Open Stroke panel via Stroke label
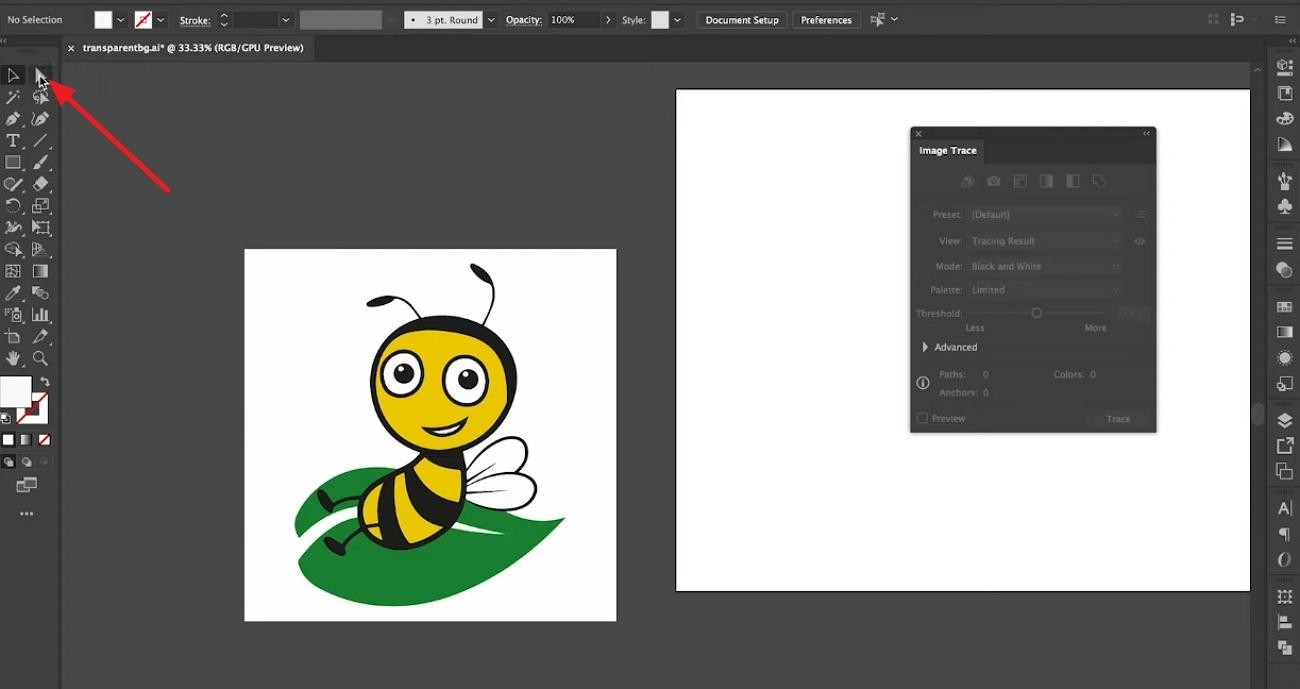 (x=195, y=20)
